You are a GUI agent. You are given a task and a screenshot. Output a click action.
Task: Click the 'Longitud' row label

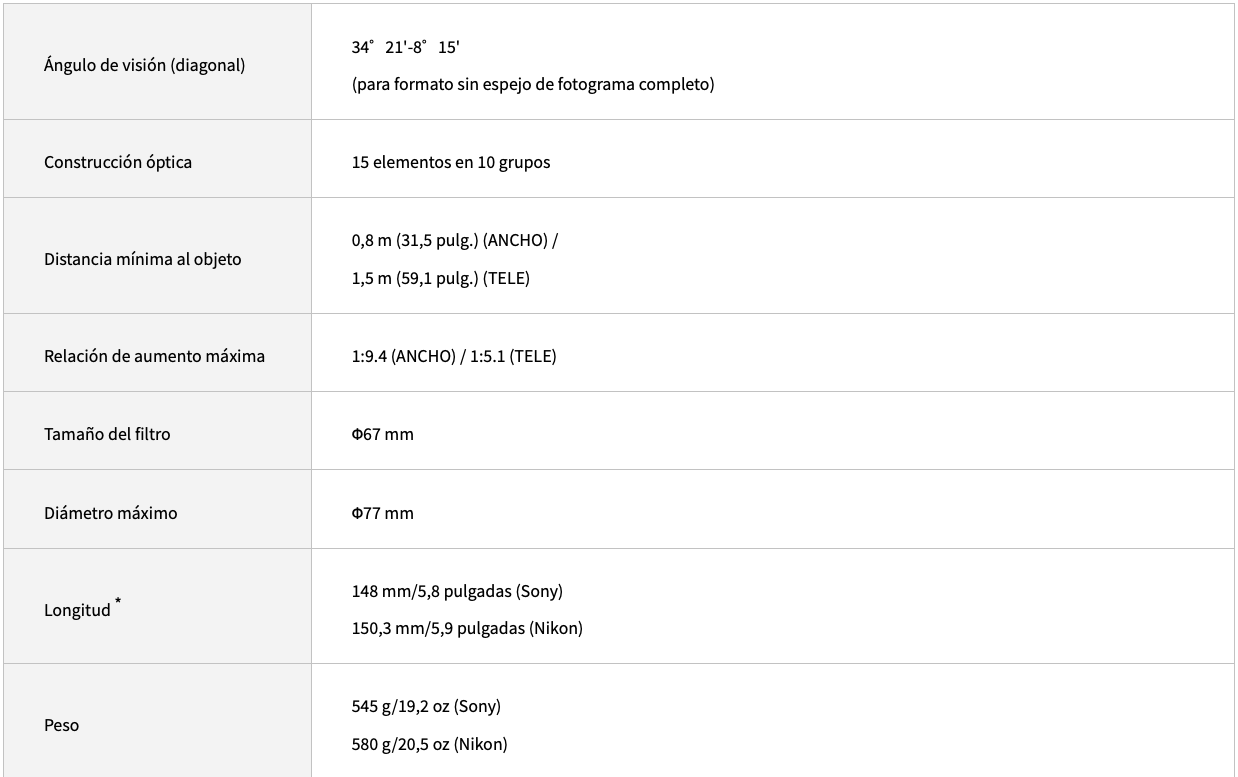[77, 610]
